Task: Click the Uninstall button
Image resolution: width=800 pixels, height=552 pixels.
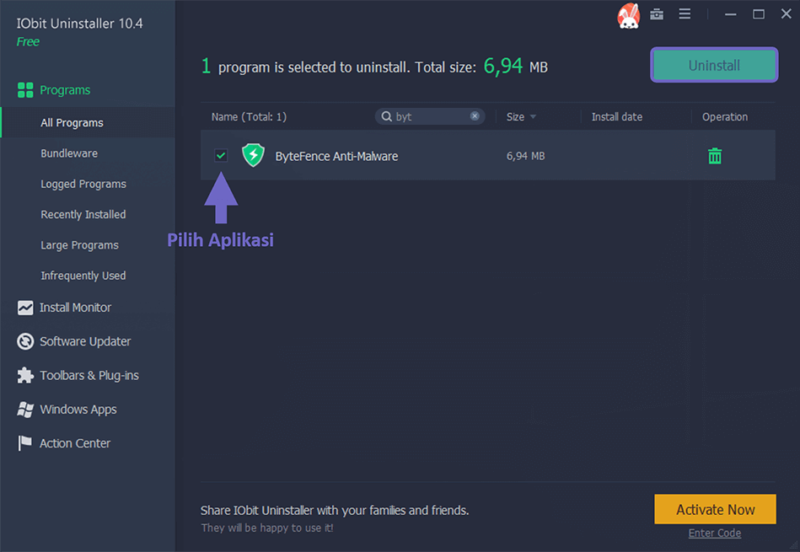Action: 714,65
